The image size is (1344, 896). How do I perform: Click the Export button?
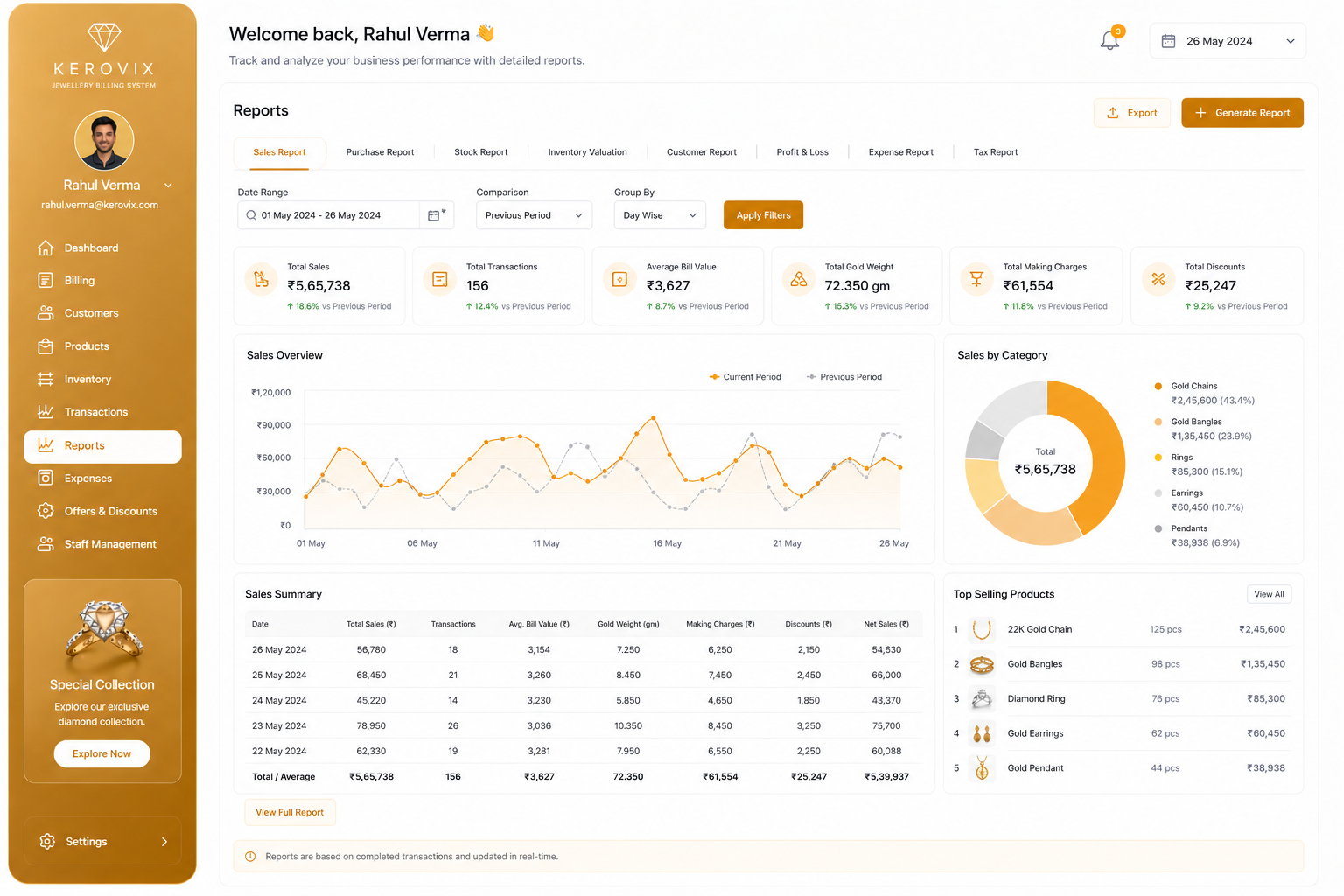pos(1132,113)
